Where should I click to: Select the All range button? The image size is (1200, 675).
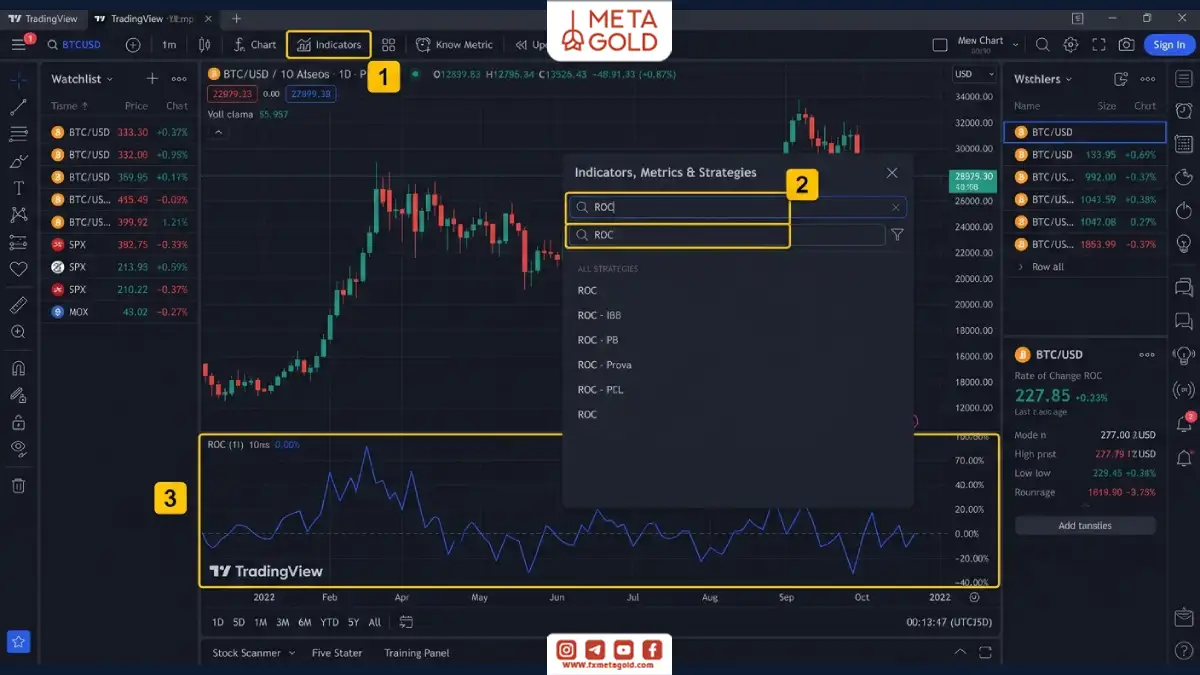point(374,623)
